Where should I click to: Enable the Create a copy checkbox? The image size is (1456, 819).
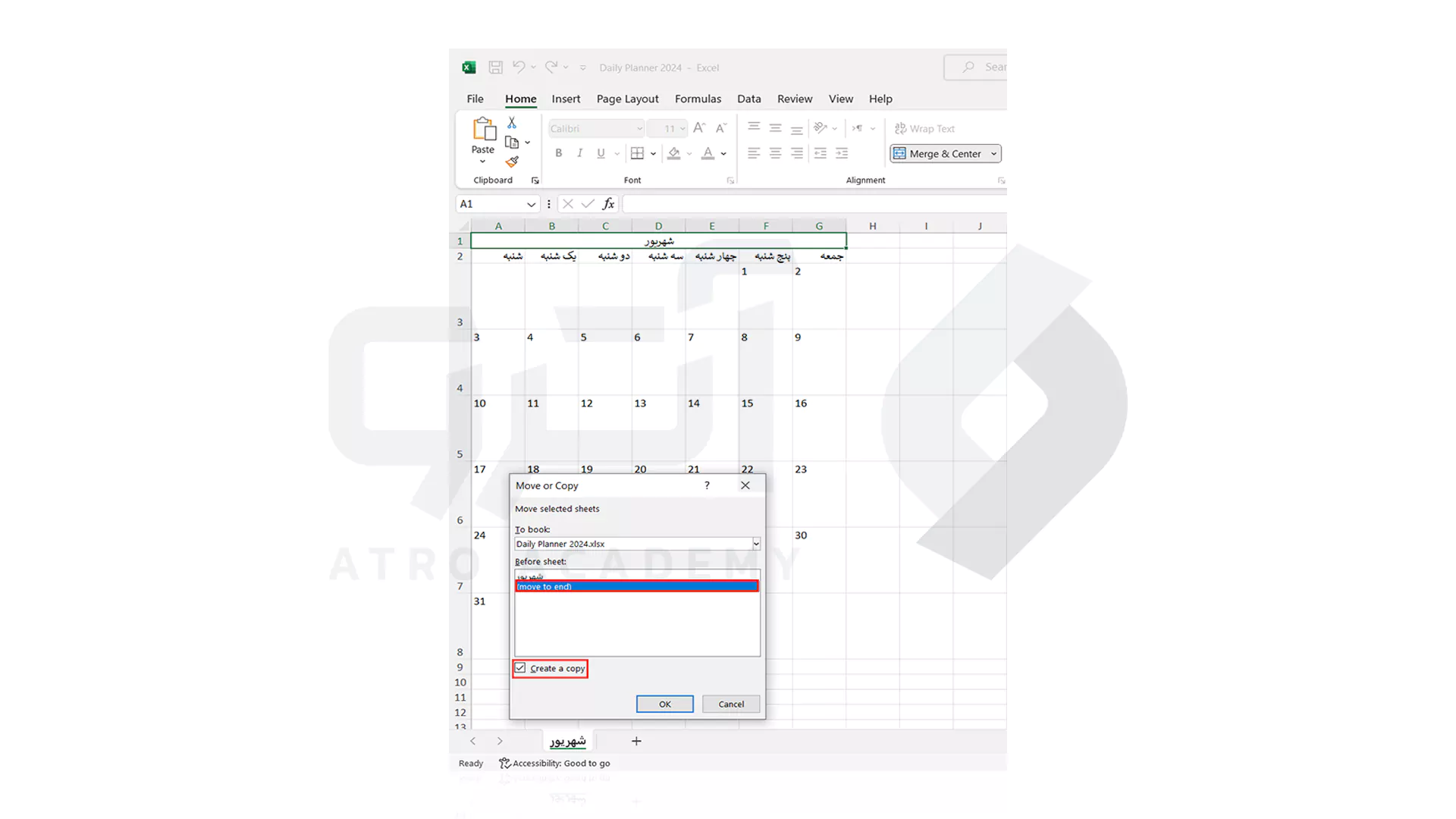pyautogui.click(x=520, y=668)
